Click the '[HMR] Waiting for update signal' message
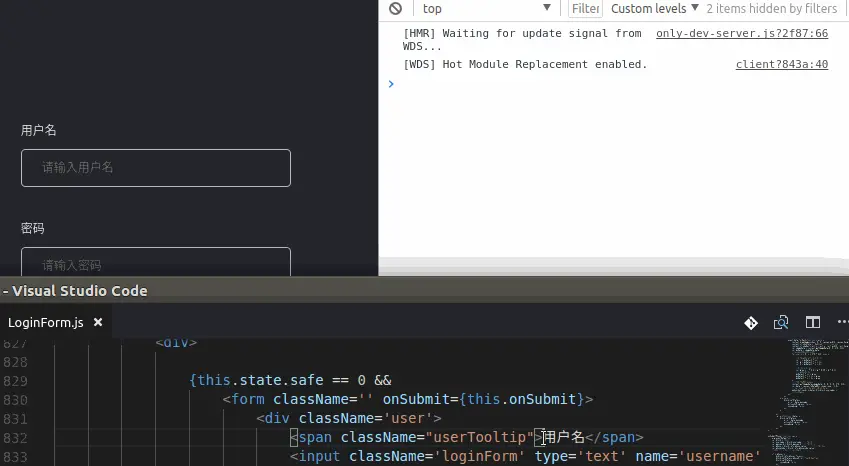 click(x=522, y=40)
